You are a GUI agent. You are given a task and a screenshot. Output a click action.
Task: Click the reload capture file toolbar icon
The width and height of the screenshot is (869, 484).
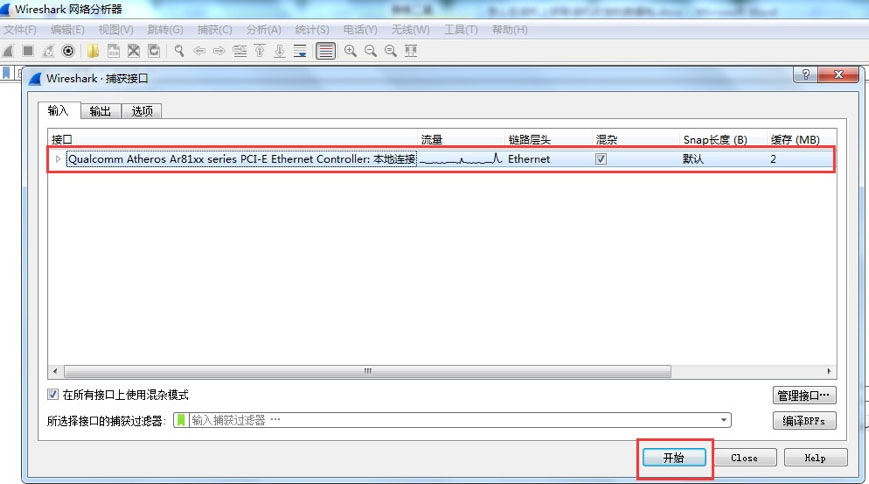[154, 51]
